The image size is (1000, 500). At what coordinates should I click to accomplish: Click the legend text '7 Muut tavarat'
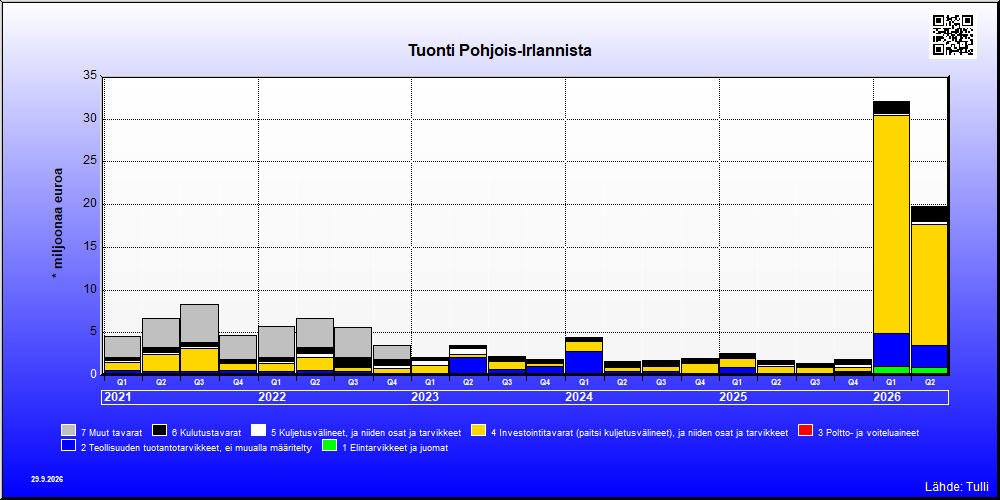[112, 432]
